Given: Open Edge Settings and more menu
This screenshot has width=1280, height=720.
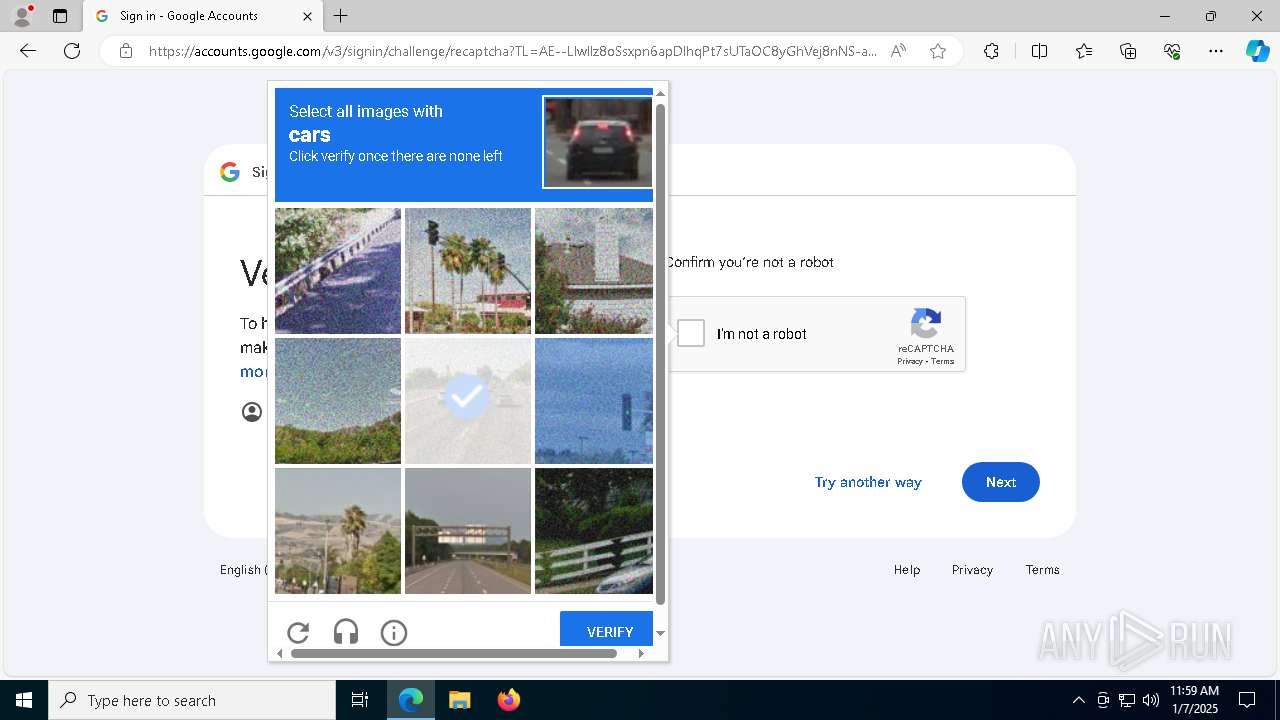Looking at the screenshot, I should coord(1216,51).
